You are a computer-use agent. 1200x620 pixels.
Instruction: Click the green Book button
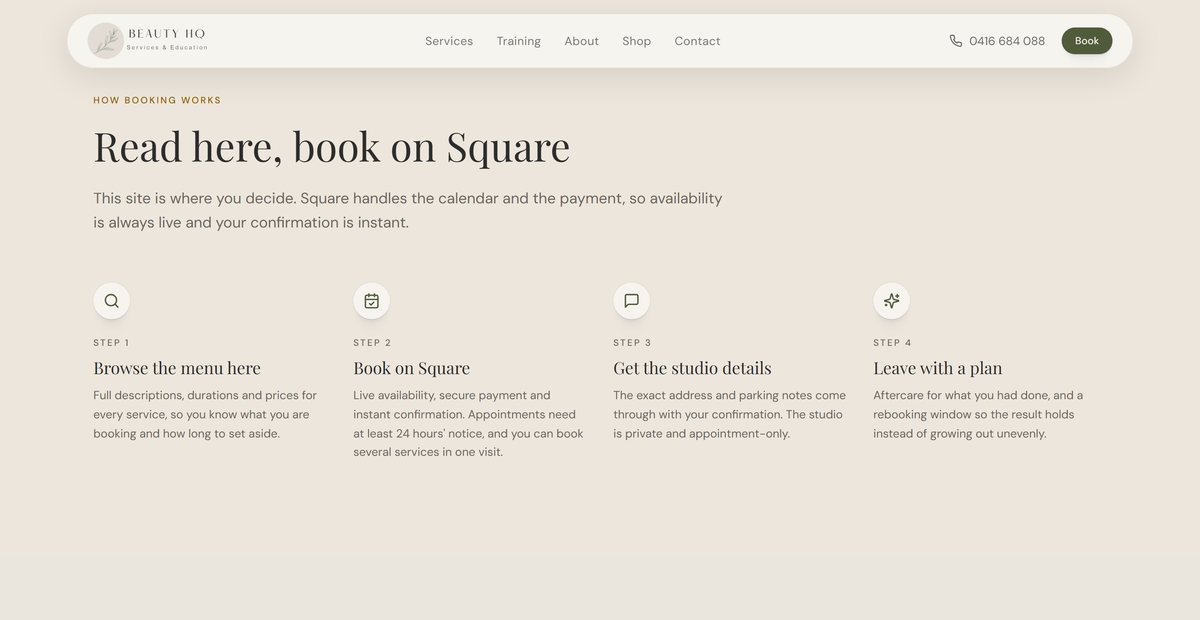point(1087,41)
